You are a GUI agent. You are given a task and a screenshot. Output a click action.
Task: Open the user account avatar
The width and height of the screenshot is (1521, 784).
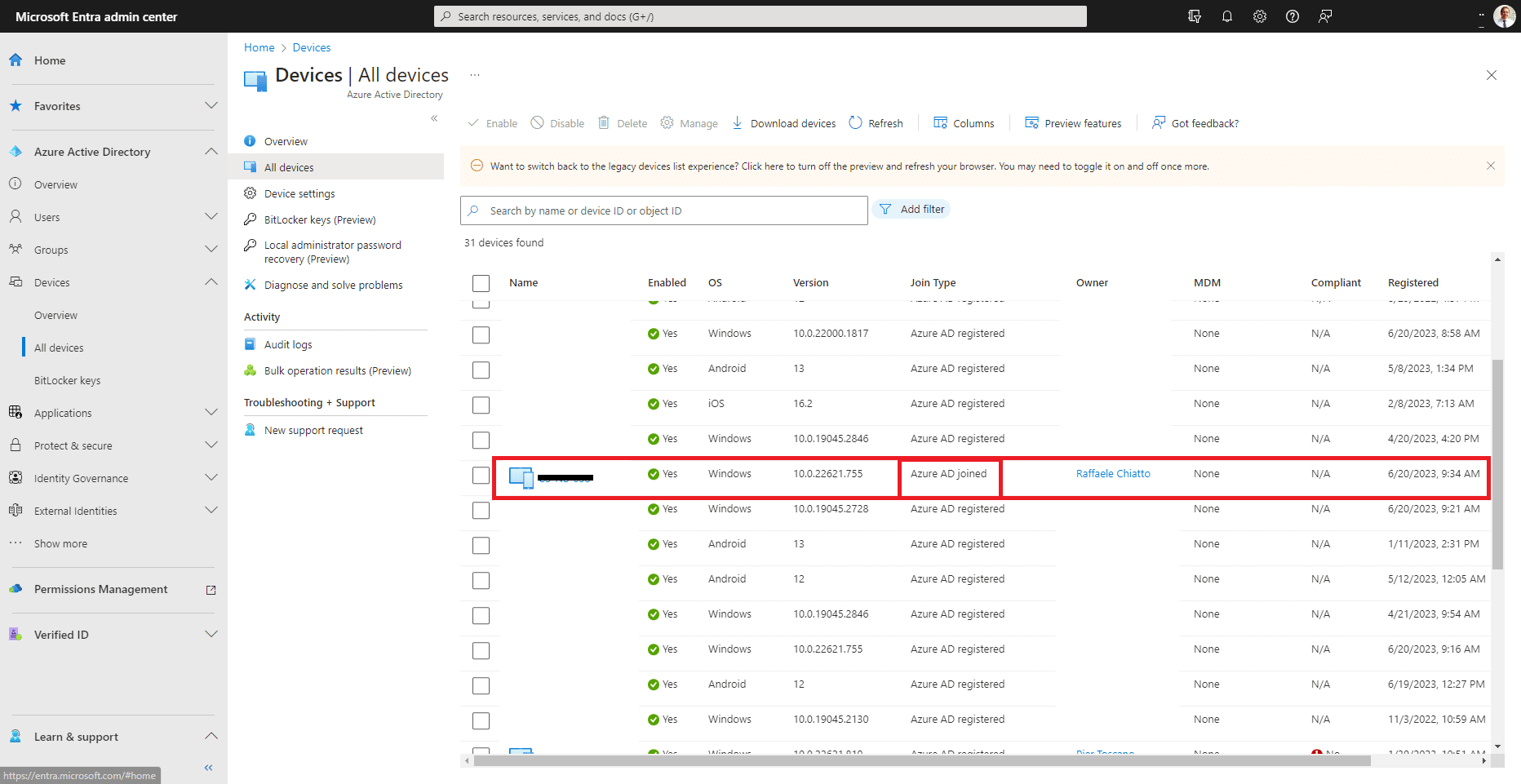coord(1504,16)
